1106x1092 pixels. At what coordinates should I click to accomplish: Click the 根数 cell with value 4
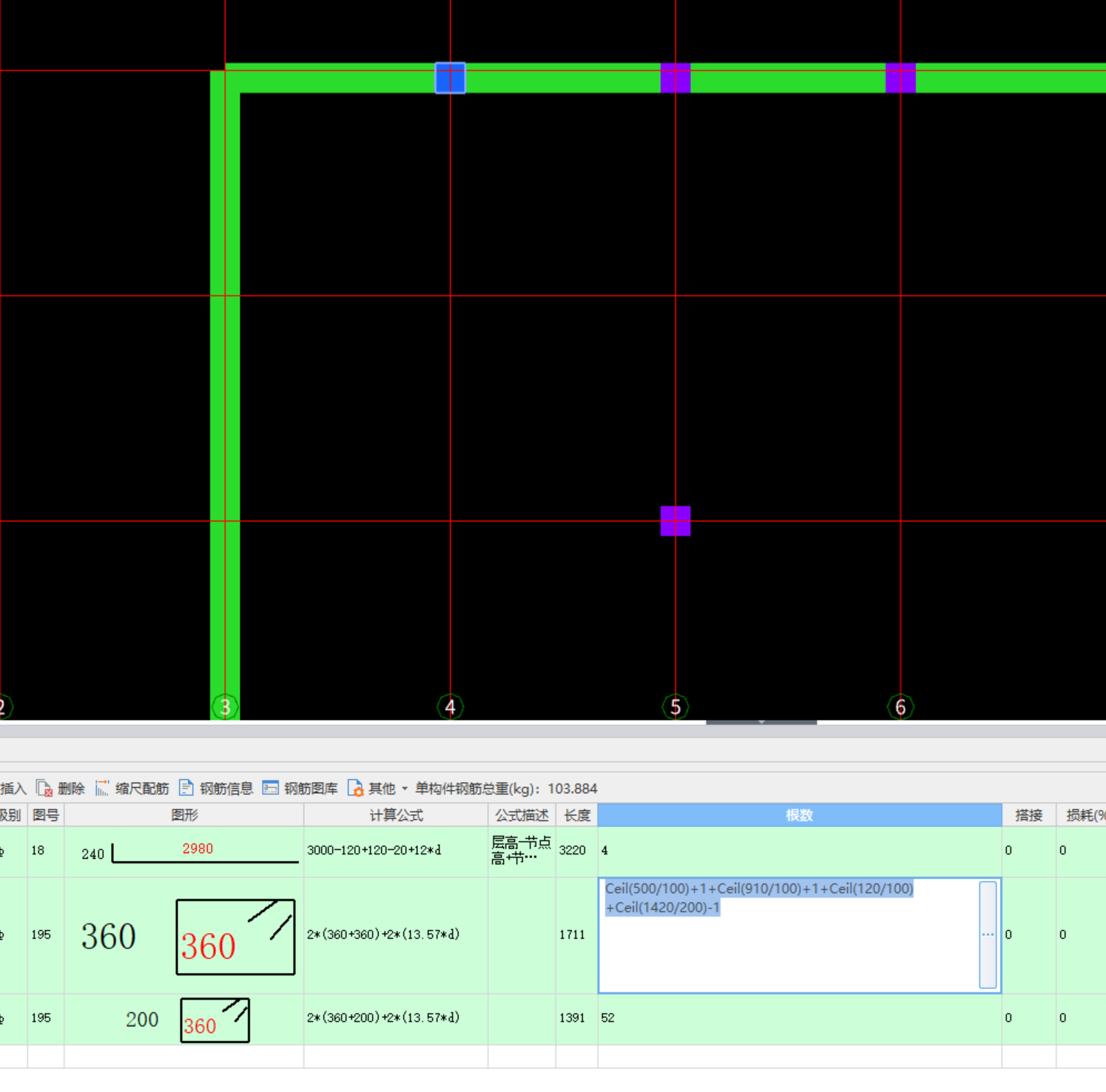799,851
